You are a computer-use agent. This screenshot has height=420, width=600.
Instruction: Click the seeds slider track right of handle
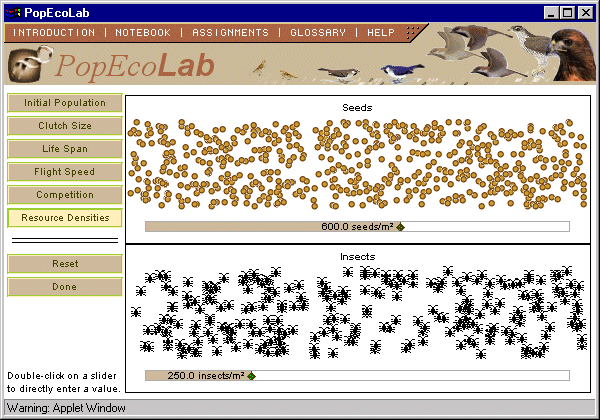(x=487, y=226)
